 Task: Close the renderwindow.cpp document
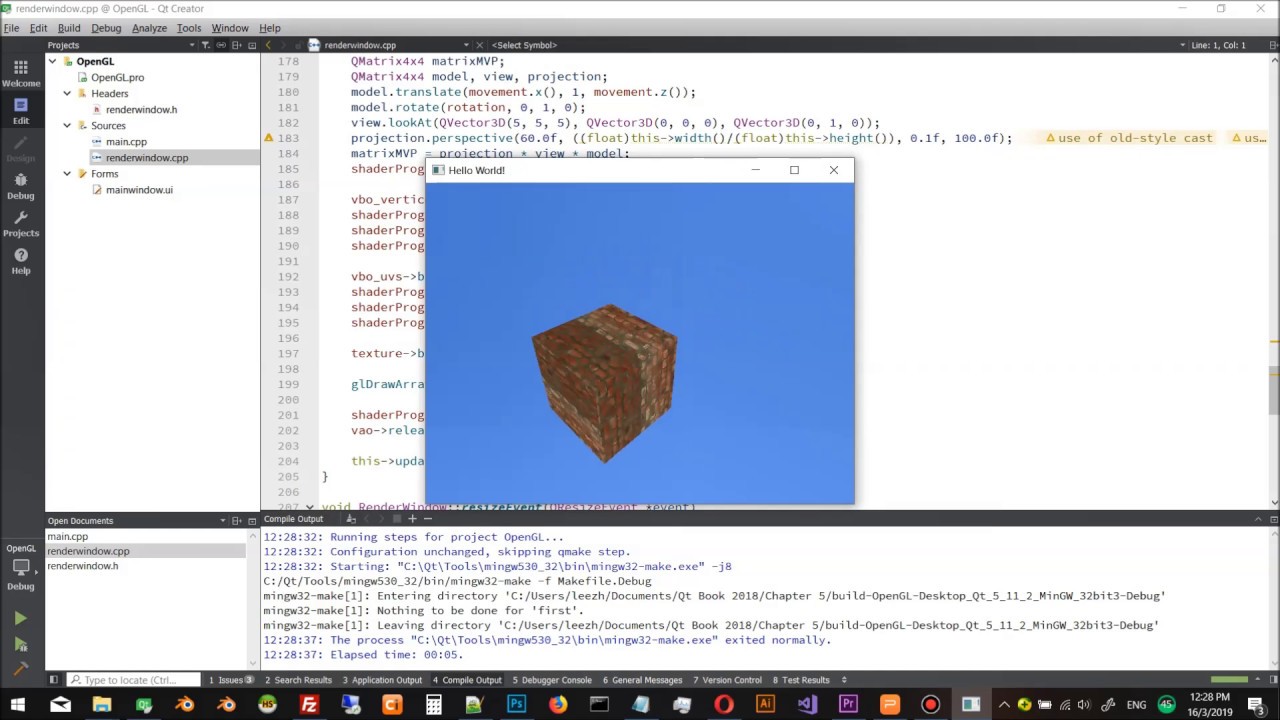(480, 45)
